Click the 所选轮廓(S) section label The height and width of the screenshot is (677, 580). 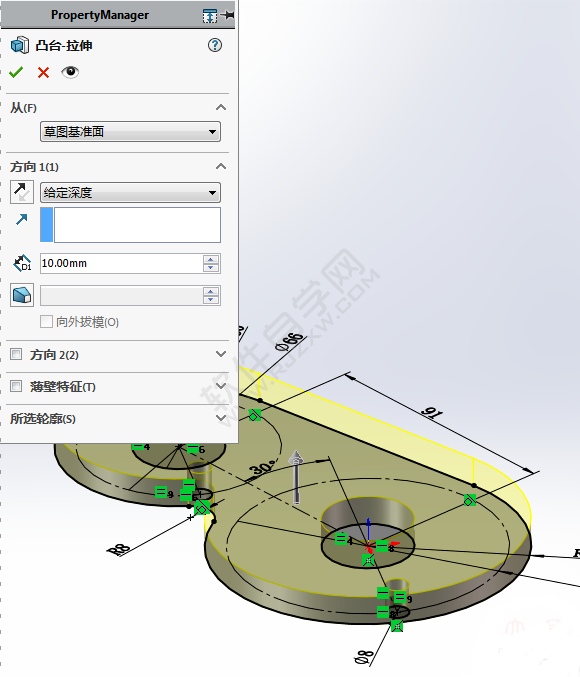(43, 419)
